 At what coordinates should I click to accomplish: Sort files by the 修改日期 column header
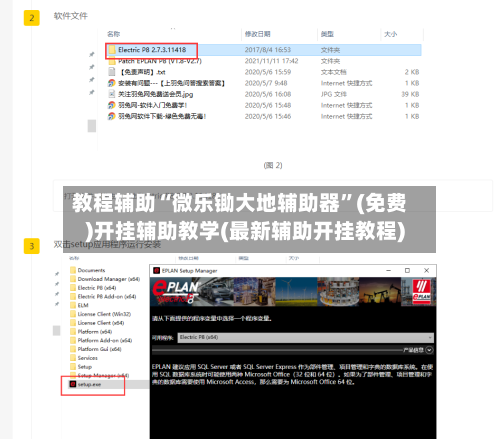pos(257,34)
